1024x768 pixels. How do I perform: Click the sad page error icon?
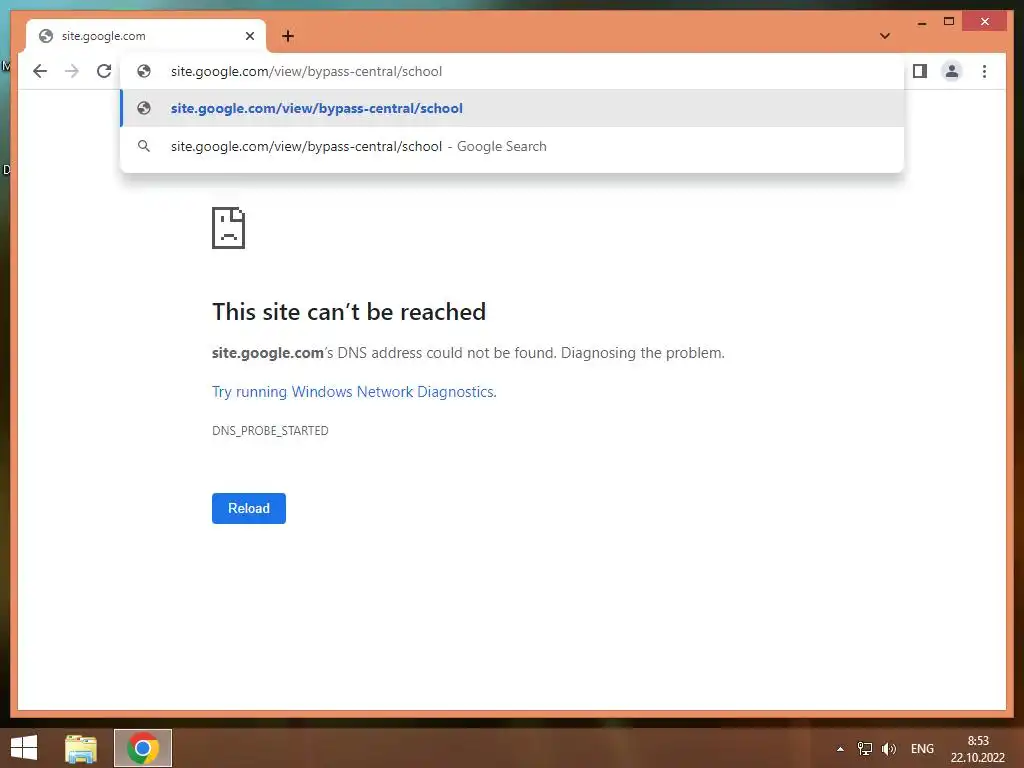point(229,228)
